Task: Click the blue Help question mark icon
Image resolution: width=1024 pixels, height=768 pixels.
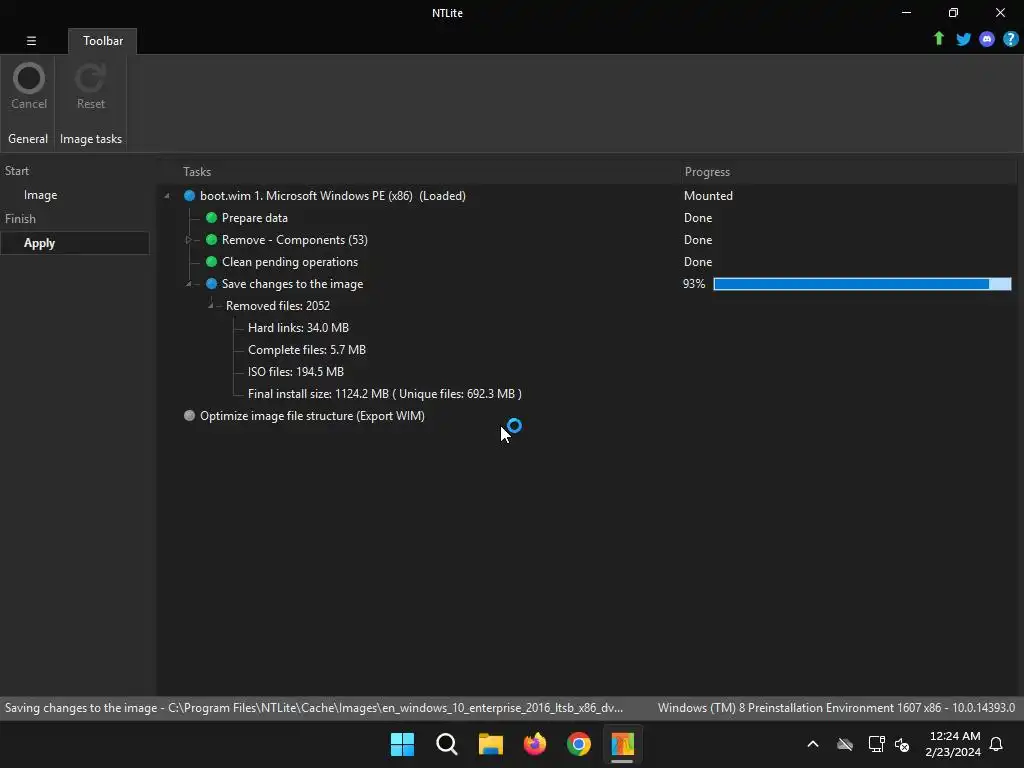Action: 1010,39
